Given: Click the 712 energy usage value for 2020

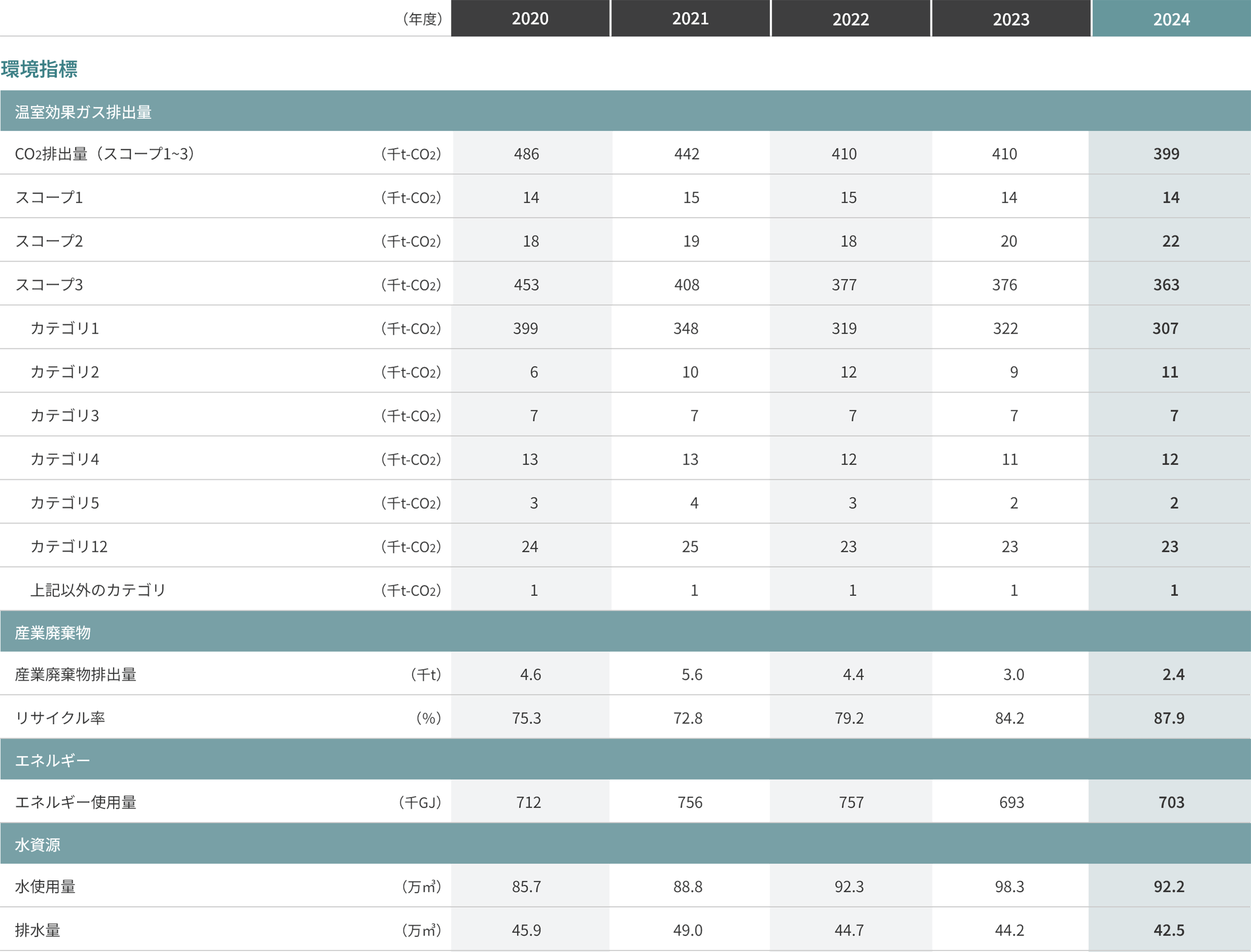Looking at the screenshot, I should (x=528, y=802).
